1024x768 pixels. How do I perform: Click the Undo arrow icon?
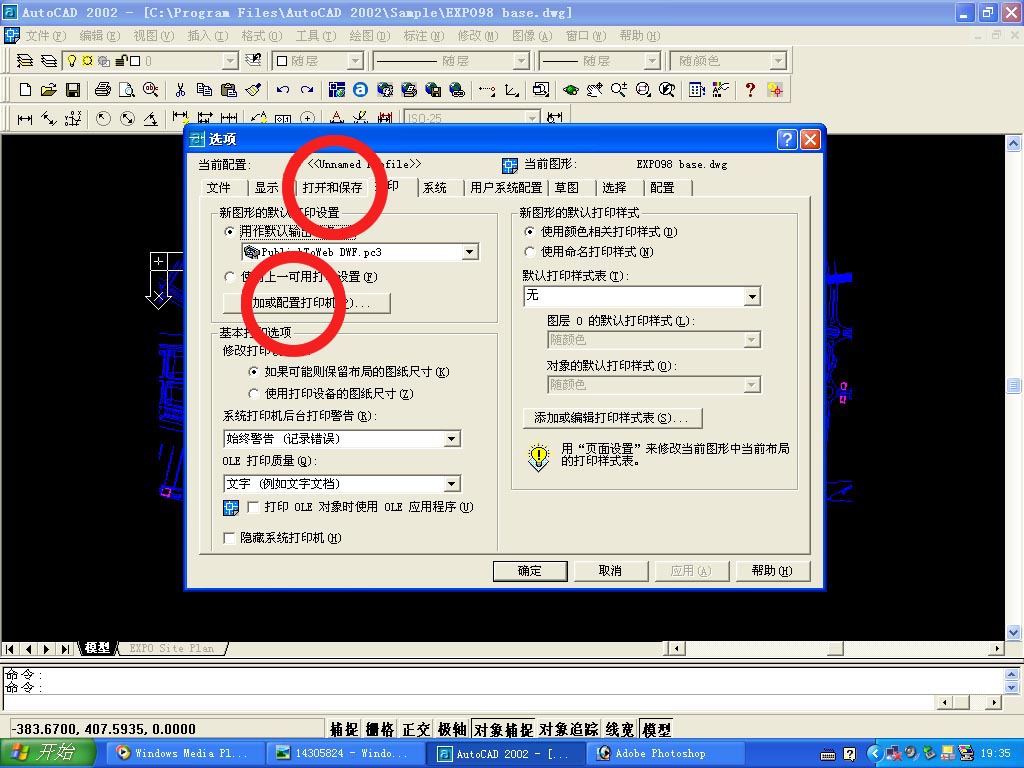click(283, 90)
